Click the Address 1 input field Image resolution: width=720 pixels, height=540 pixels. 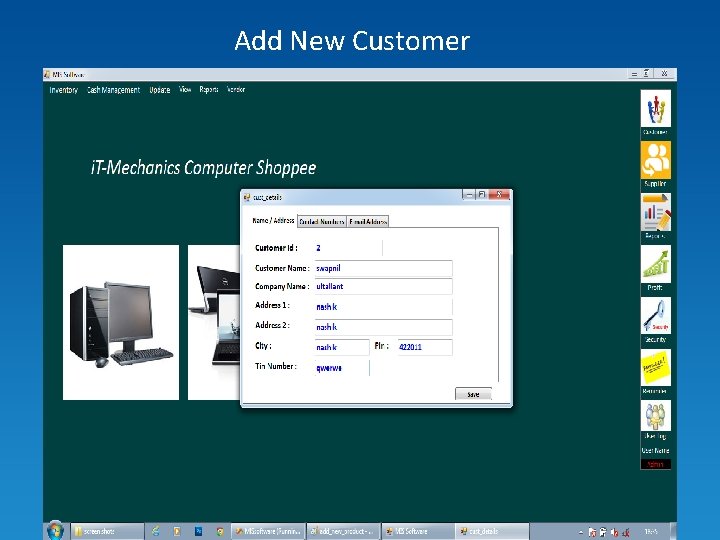383,307
